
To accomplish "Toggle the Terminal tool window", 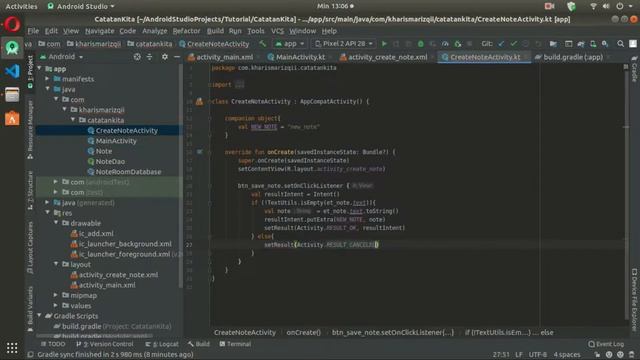I will [235, 344].
